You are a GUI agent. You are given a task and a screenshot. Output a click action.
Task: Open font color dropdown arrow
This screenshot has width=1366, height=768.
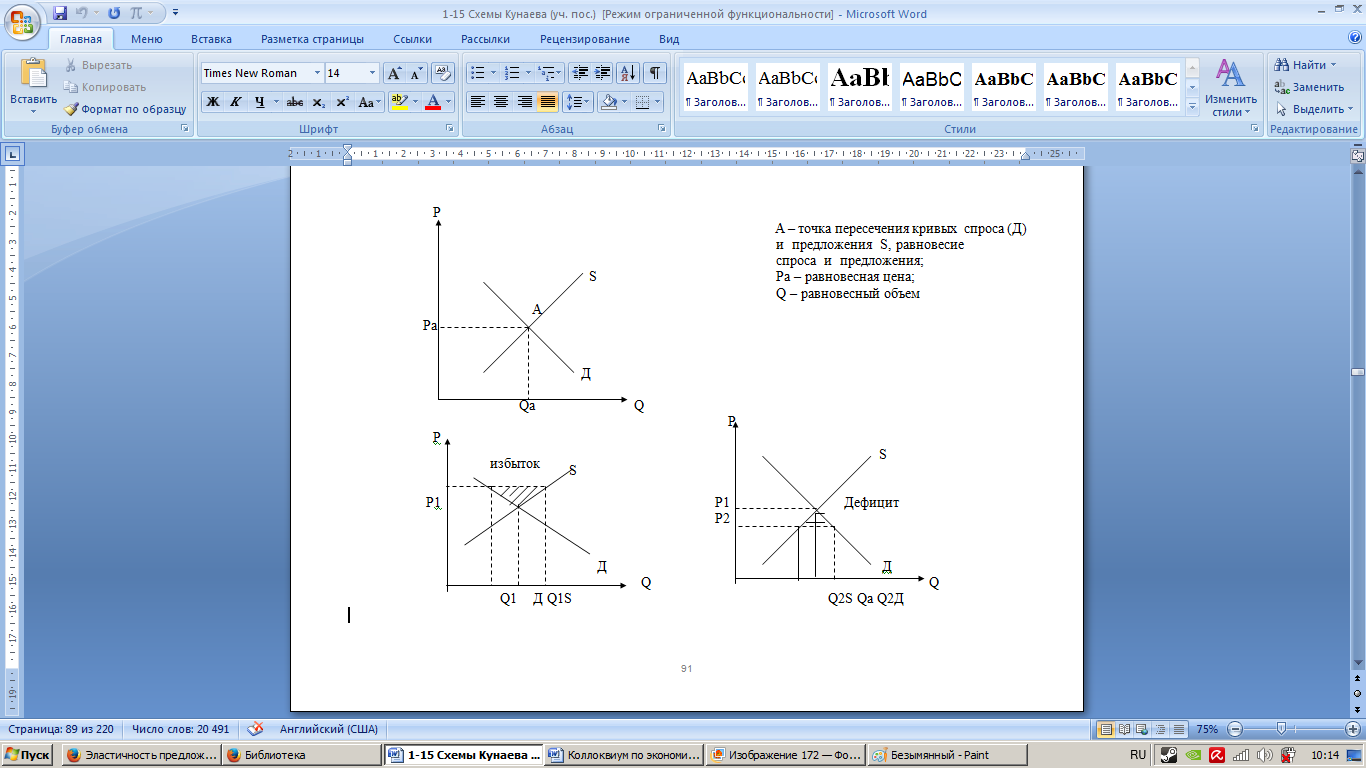pyautogui.click(x=446, y=102)
